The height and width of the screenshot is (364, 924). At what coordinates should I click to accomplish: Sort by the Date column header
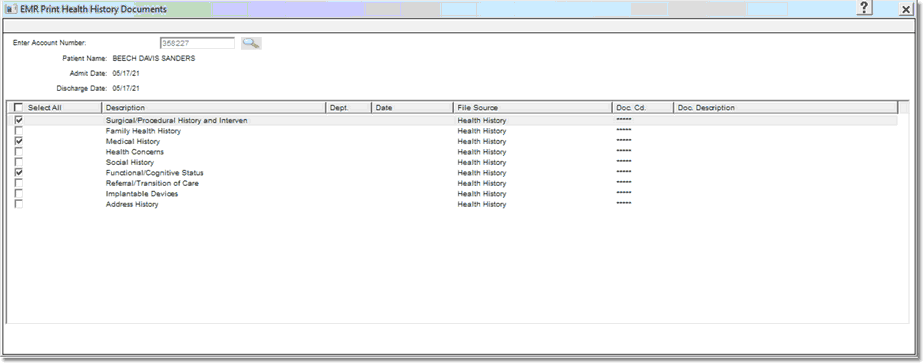(x=412, y=108)
